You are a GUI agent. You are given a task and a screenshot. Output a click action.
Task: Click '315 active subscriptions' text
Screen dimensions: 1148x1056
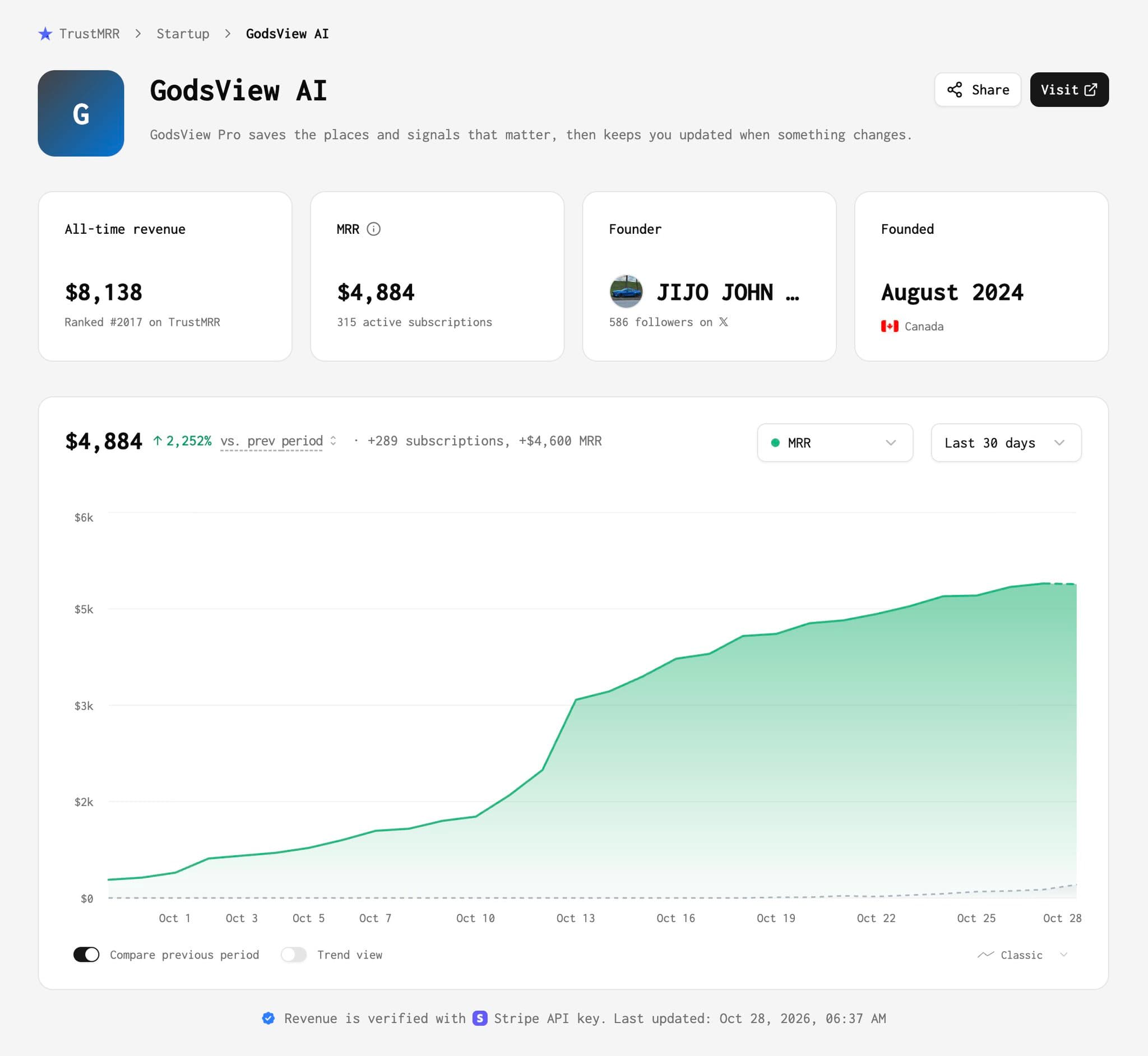point(414,322)
